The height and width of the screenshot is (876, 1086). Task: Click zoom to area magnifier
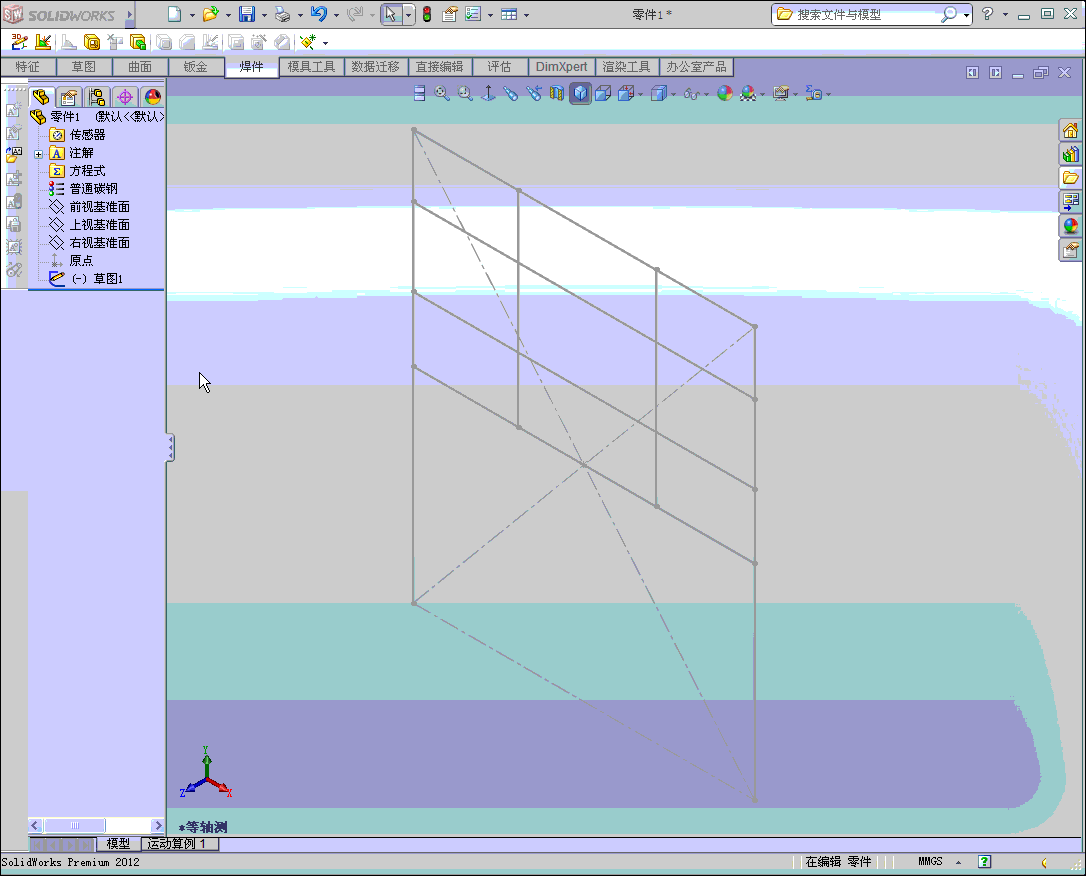pos(465,93)
